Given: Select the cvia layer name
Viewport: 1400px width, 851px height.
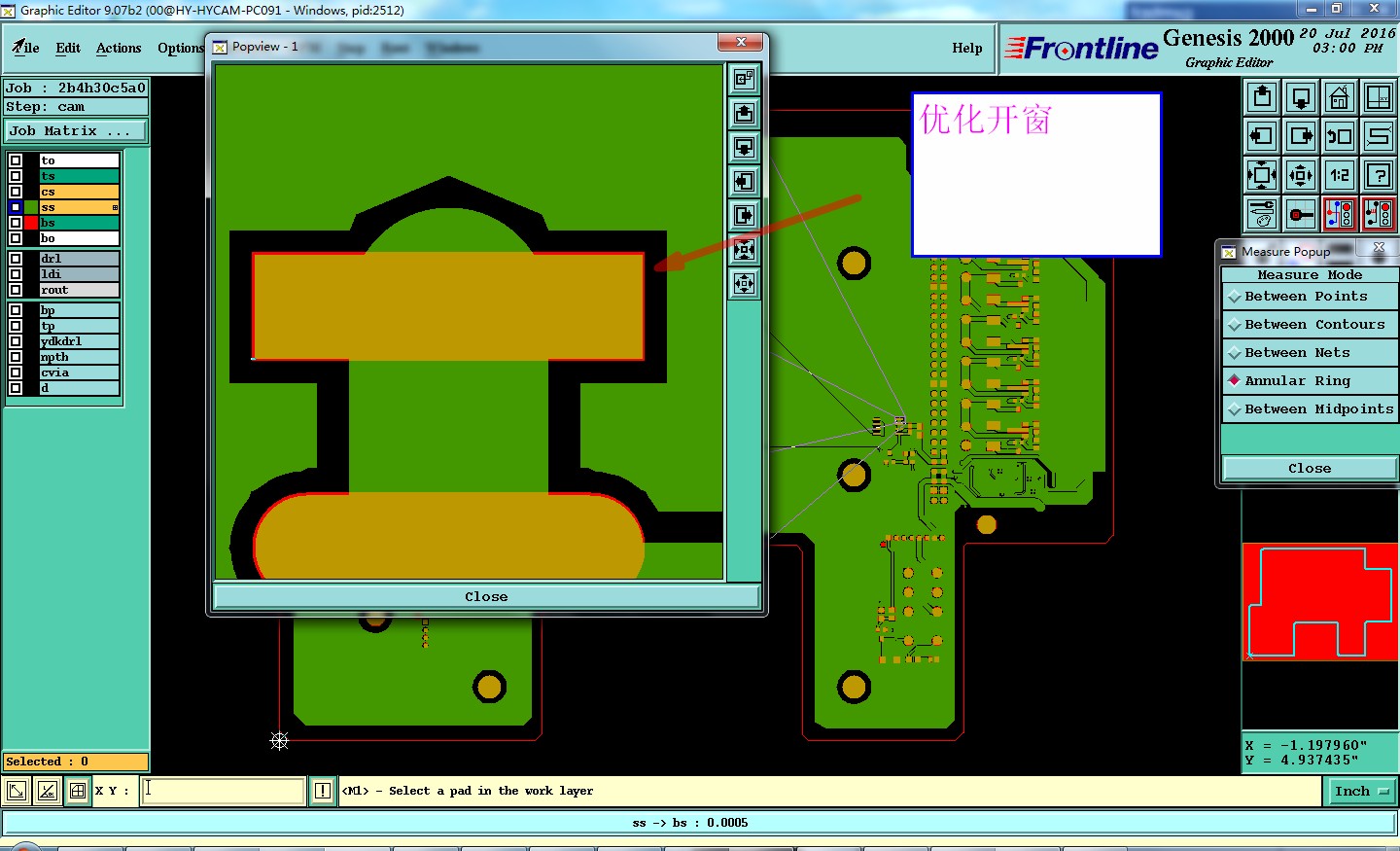Looking at the screenshot, I should coord(79,372).
